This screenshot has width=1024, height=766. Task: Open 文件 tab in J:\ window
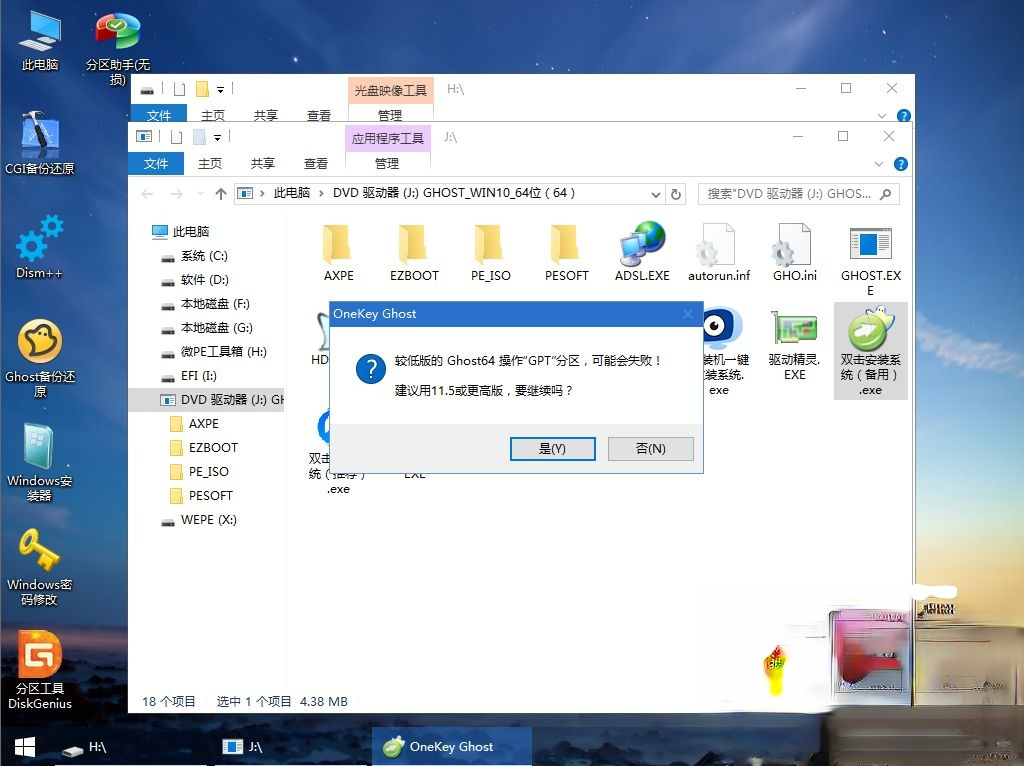[x=156, y=163]
